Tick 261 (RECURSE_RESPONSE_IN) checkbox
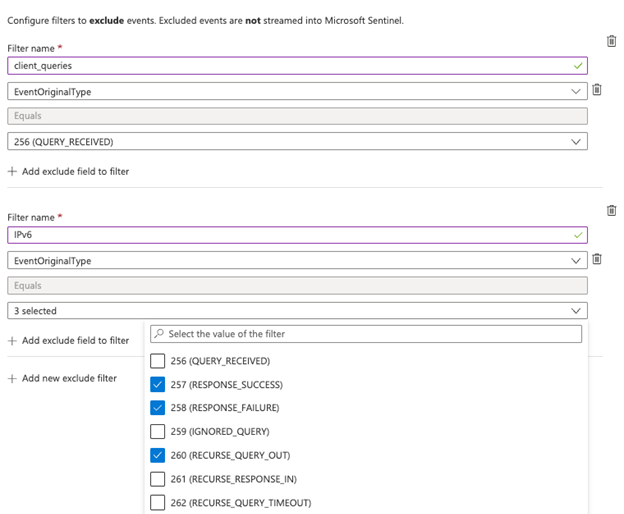Image resolution: width=624 pixels, height=514 pixels. pos(157,479)
